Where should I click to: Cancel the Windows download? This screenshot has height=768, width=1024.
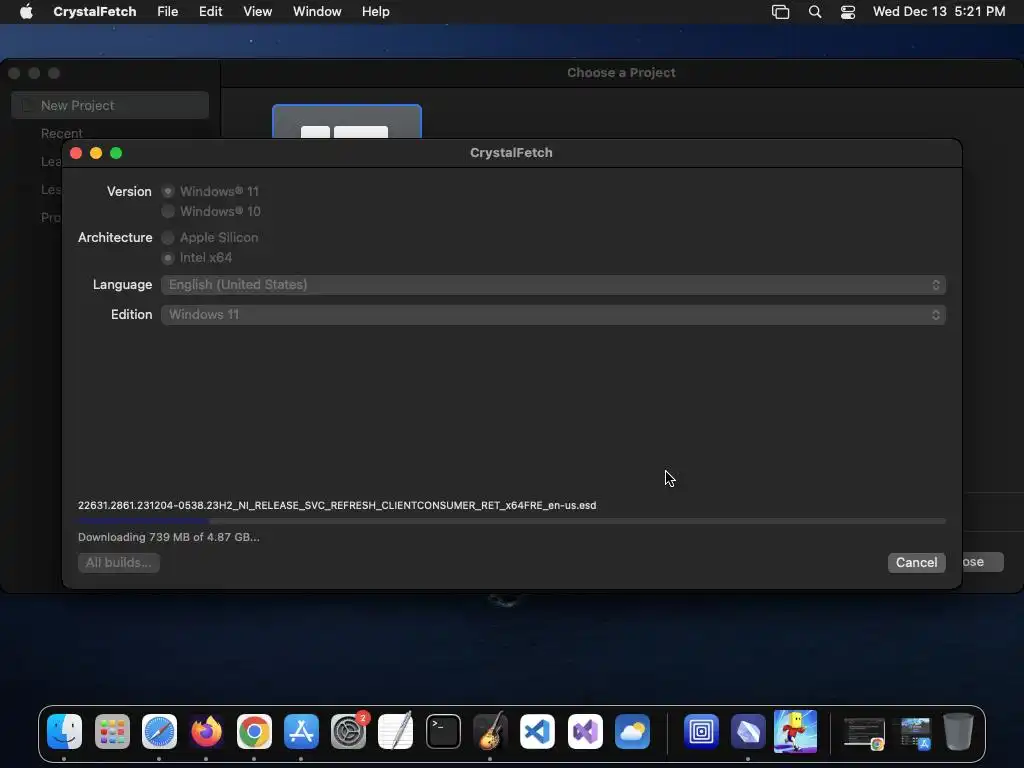click(x=916, y=562)
